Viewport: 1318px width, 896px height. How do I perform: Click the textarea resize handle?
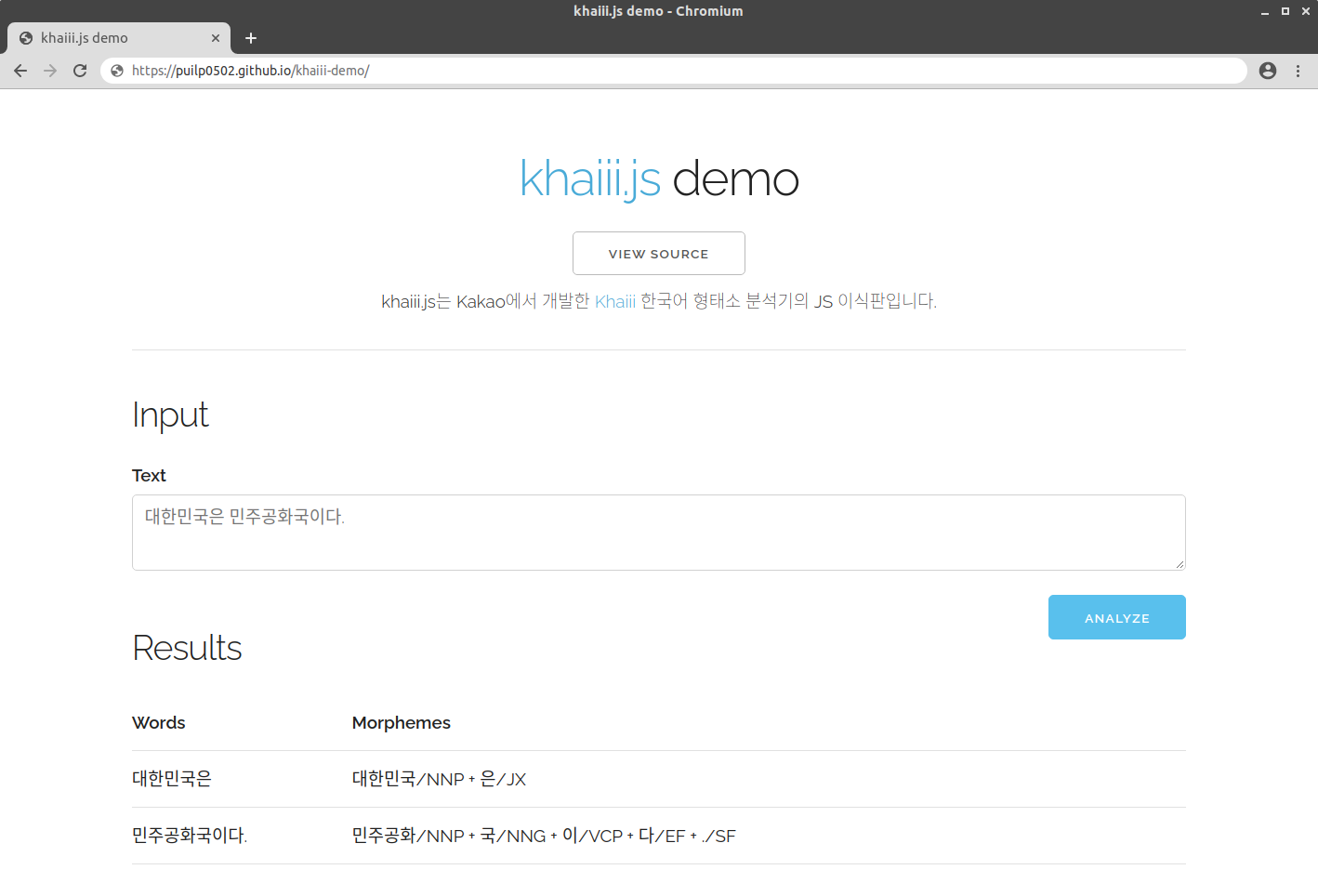1180,564
